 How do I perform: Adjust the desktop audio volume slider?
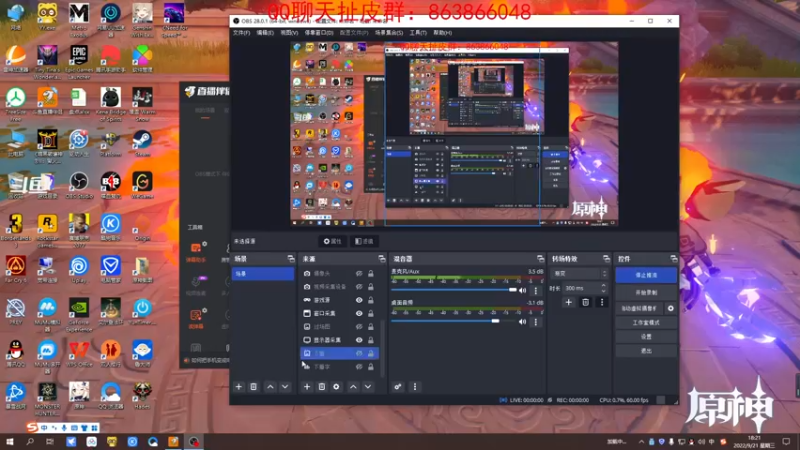click(454, 321)
